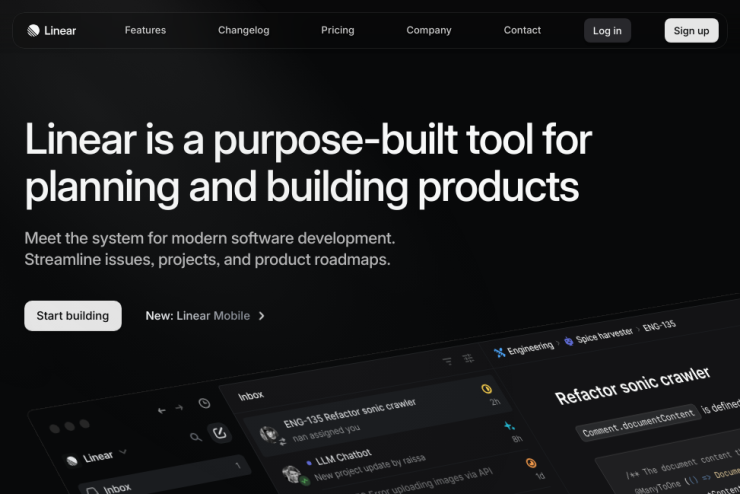Click the orange status icon on the 1d row
The image size is (740, 494).
(531, 463)
